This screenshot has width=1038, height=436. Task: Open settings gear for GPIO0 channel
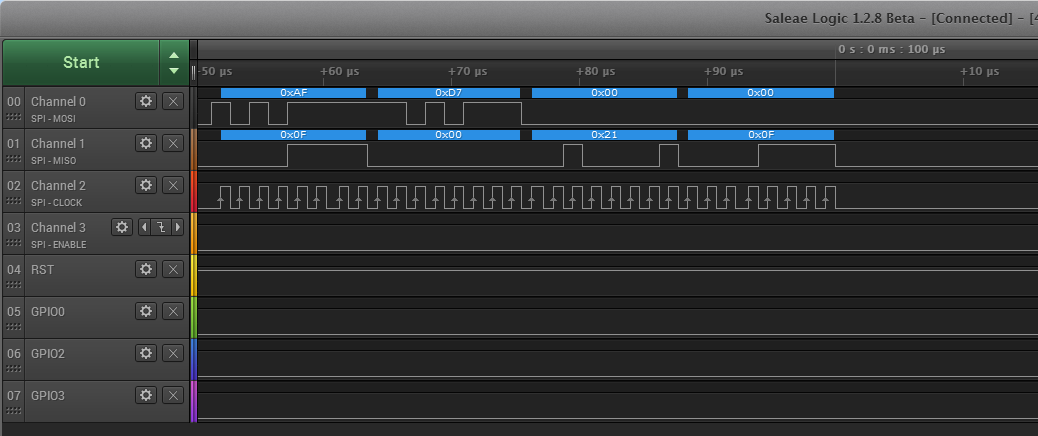click(146, 311)
